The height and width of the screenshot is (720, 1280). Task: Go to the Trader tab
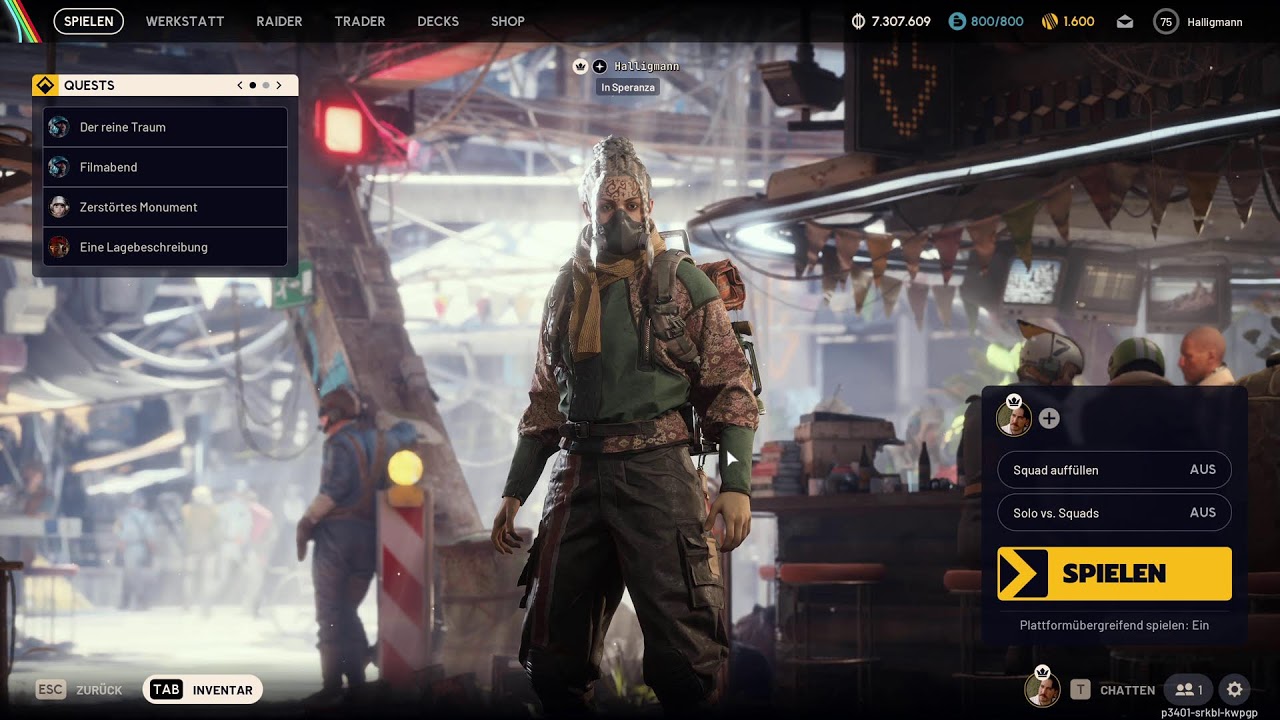pos(360,21)
